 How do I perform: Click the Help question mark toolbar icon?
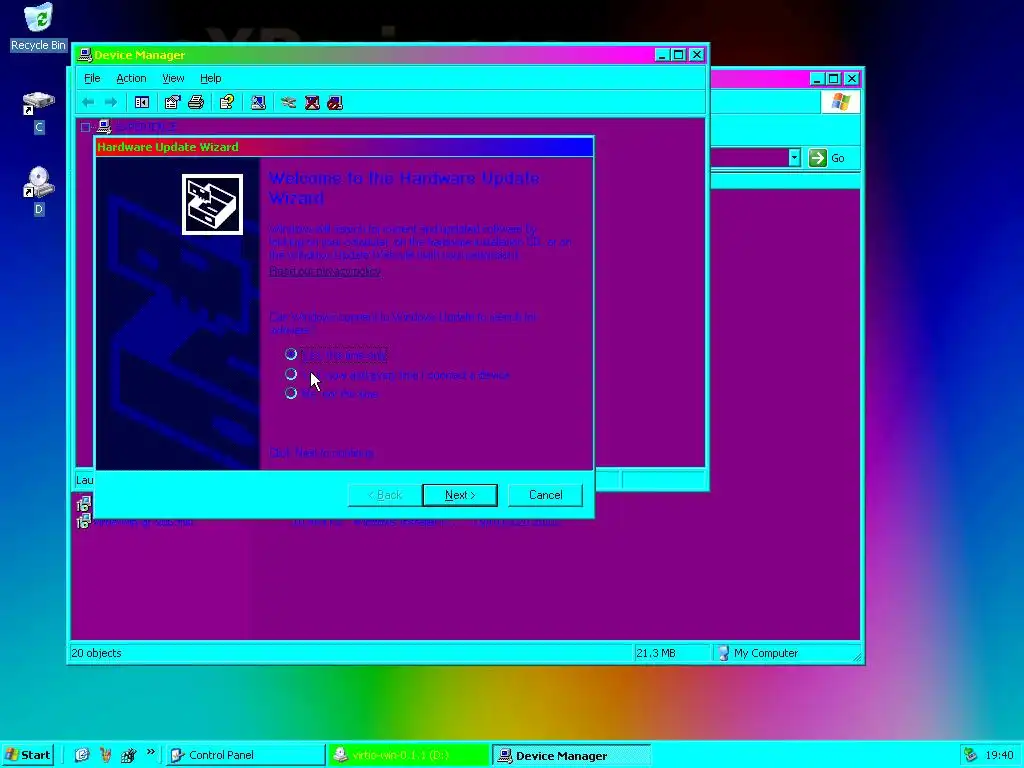227,103
